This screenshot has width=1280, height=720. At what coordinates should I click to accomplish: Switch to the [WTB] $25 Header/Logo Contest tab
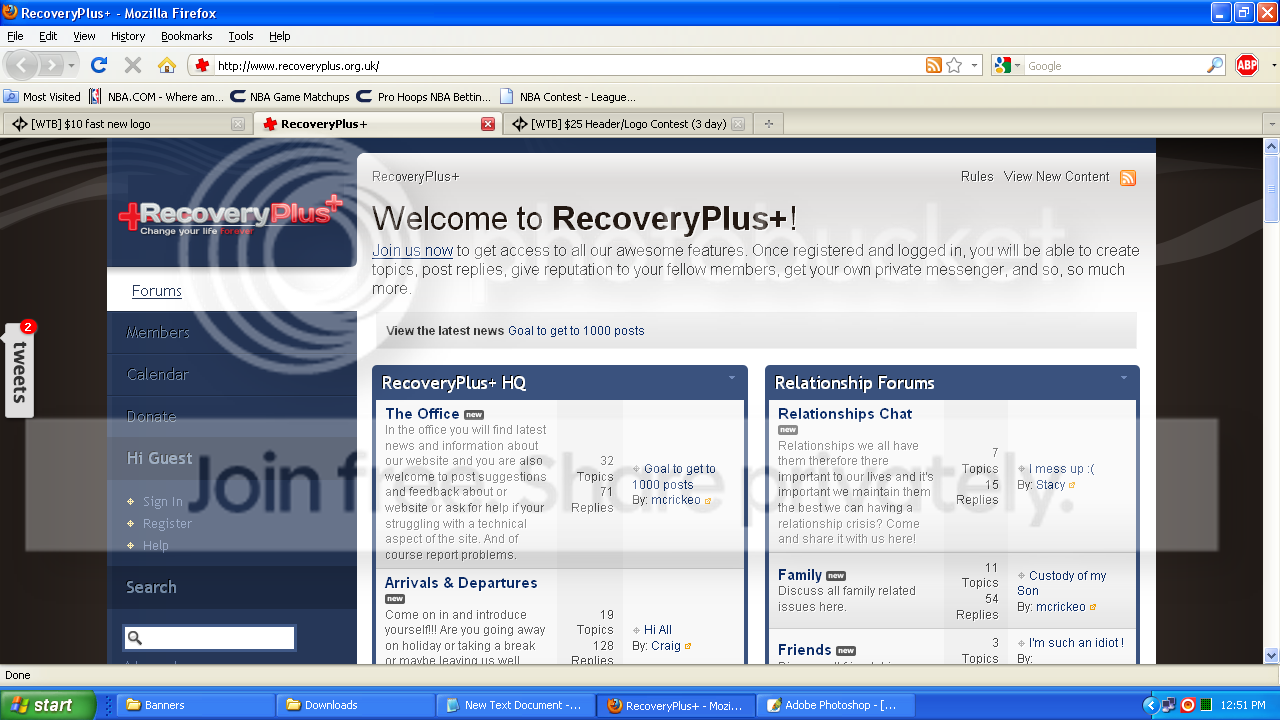[x=628, y=124]
